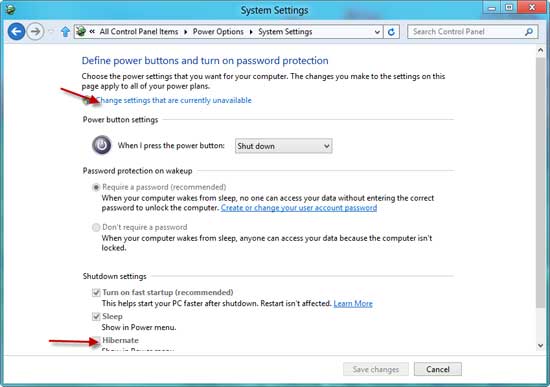
Task: Click the Shutdown settings heading
Action: pos(114,276)
